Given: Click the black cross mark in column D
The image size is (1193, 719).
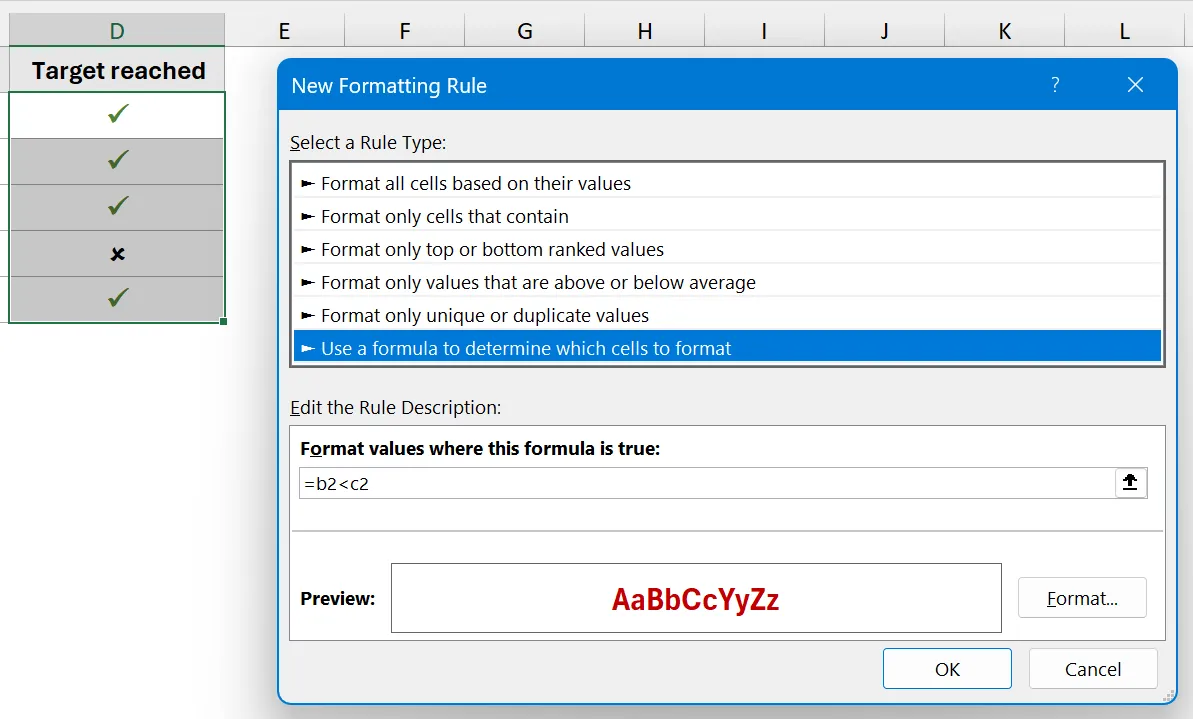Looking at the screenshot, I should click(116, 253).
